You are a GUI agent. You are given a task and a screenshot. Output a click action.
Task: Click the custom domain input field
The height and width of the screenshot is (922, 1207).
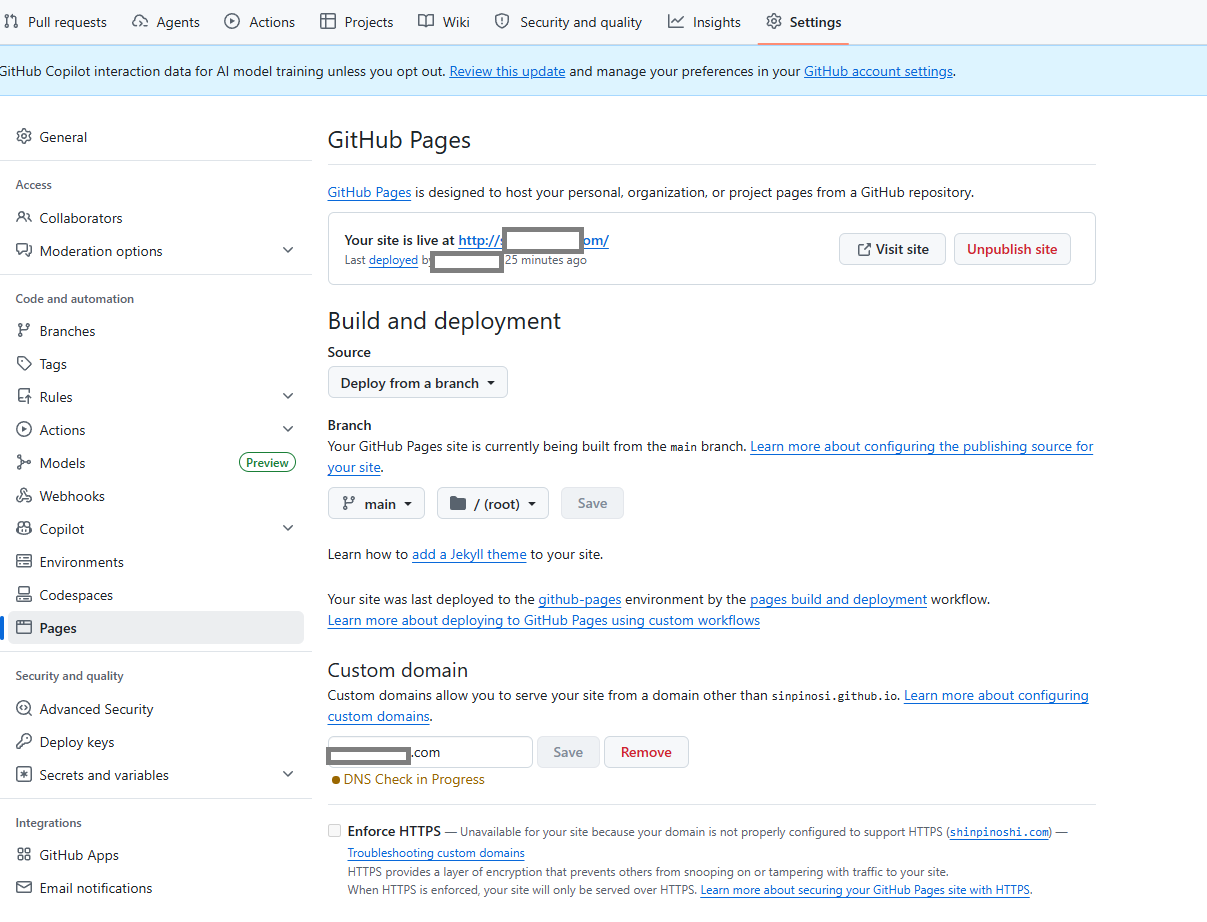point(430,752)
